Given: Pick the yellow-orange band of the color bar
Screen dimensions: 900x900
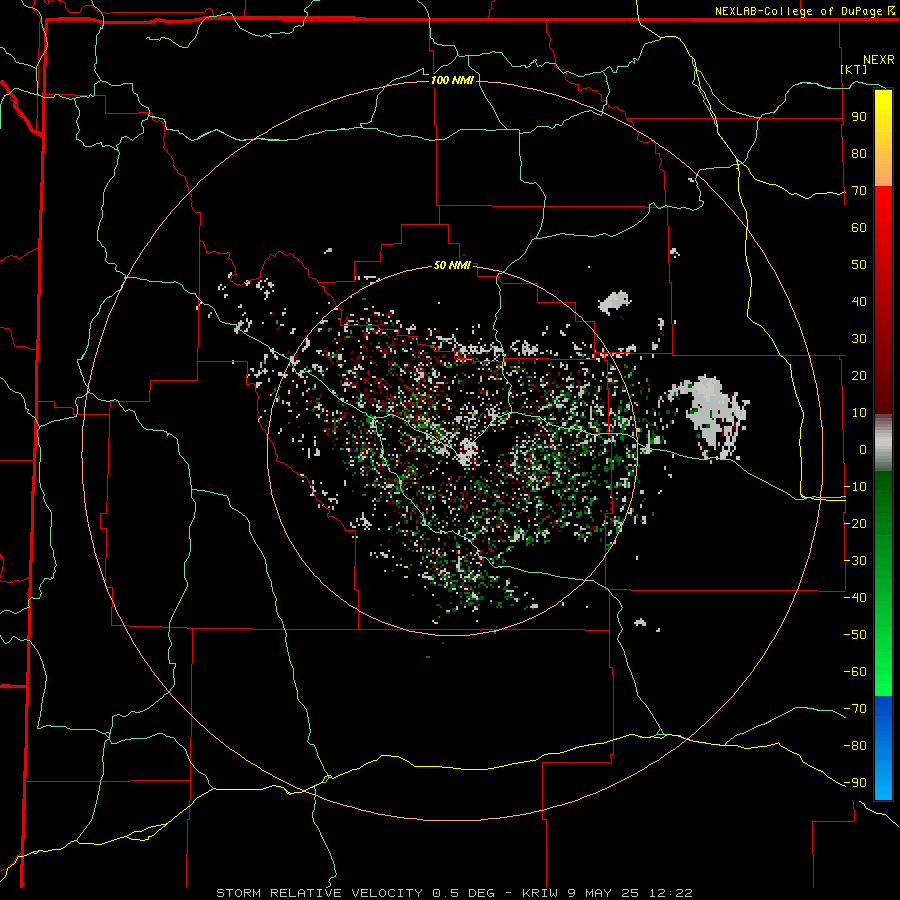Looking at the screenshot, I should 883,138.
